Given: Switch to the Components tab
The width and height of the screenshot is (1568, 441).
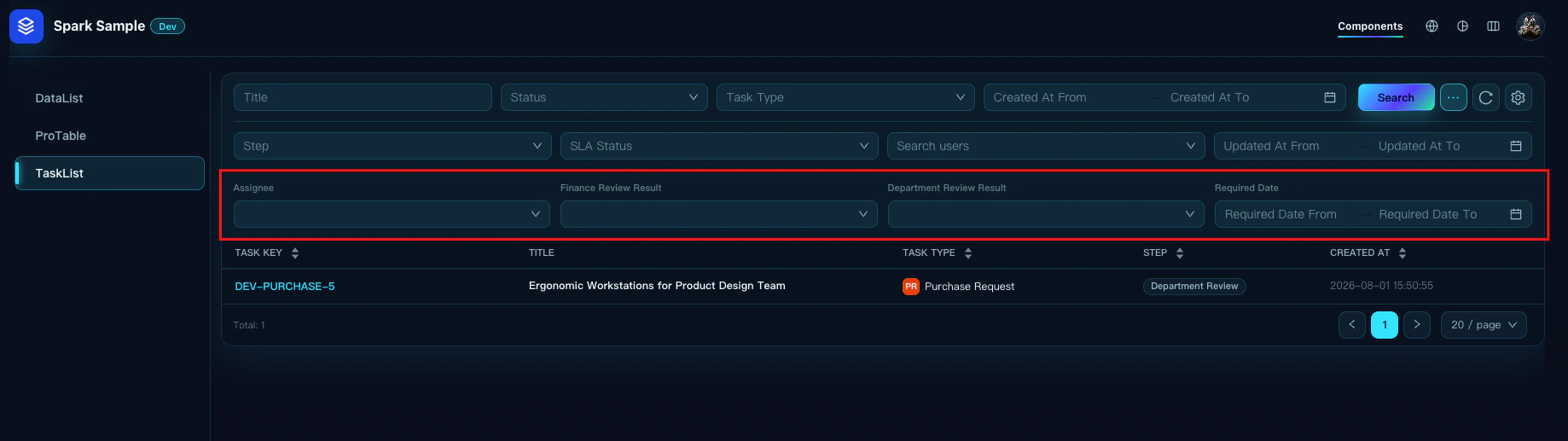Looking at the screenshot, I should point(1370,26).
